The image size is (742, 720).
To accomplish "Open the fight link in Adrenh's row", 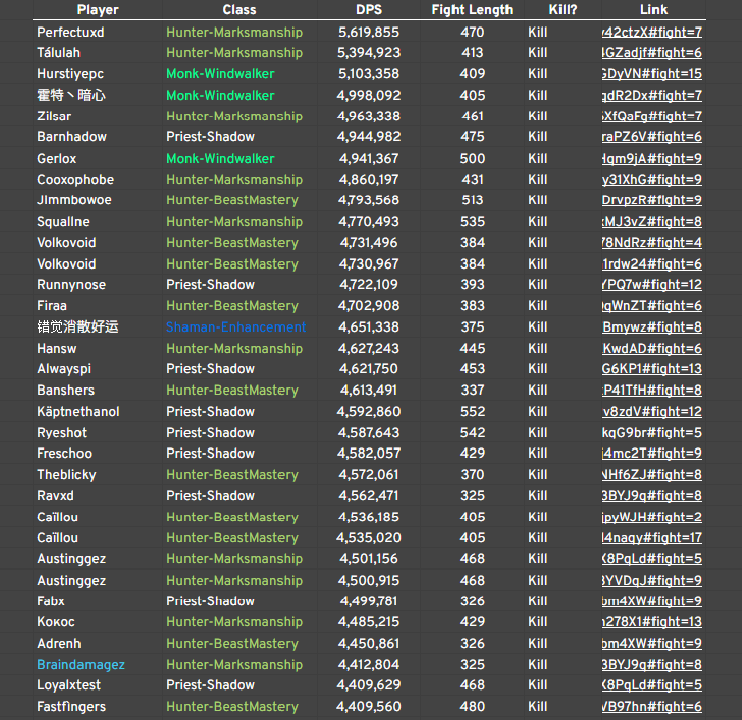I will [652, 643].
